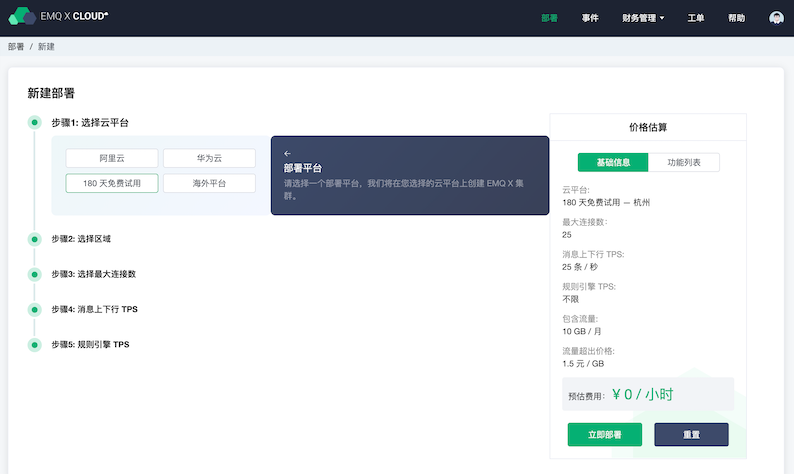Select the 180 天免费试用 option
This screenshot has height=474, width=794.
(112, 183)
